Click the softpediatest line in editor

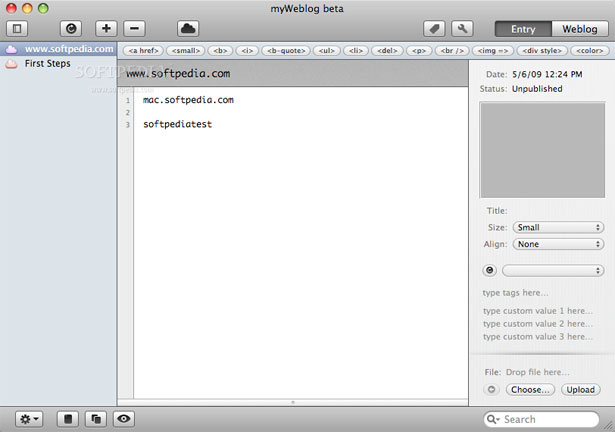pyautogui.click(x=177, y=124)
